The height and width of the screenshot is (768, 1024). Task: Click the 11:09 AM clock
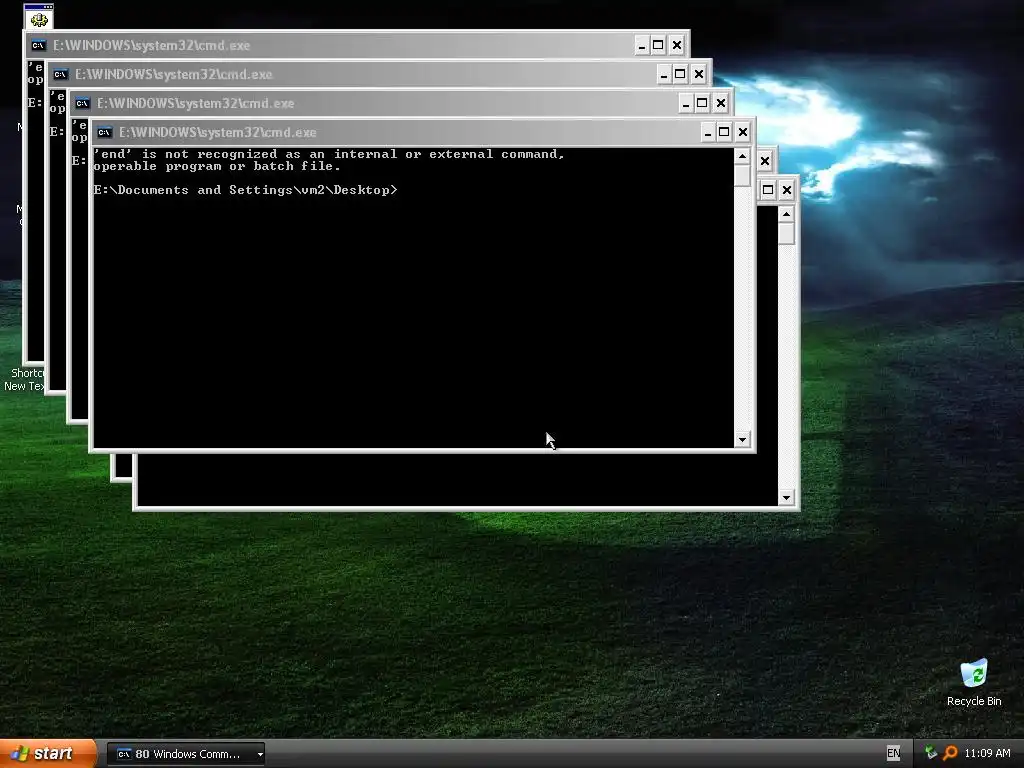[x=987, y=754]
